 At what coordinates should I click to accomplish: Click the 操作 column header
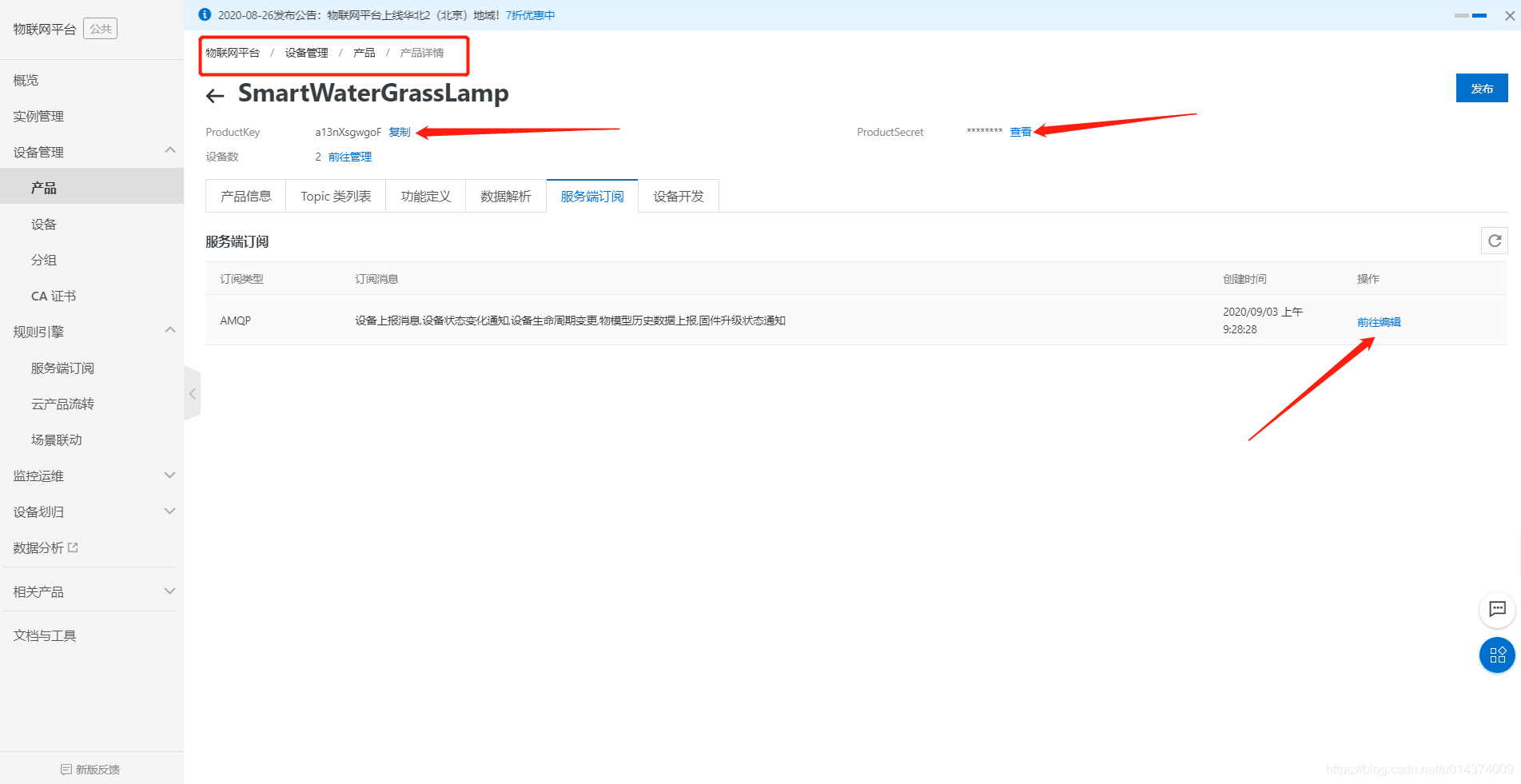tap(1368, 279)
